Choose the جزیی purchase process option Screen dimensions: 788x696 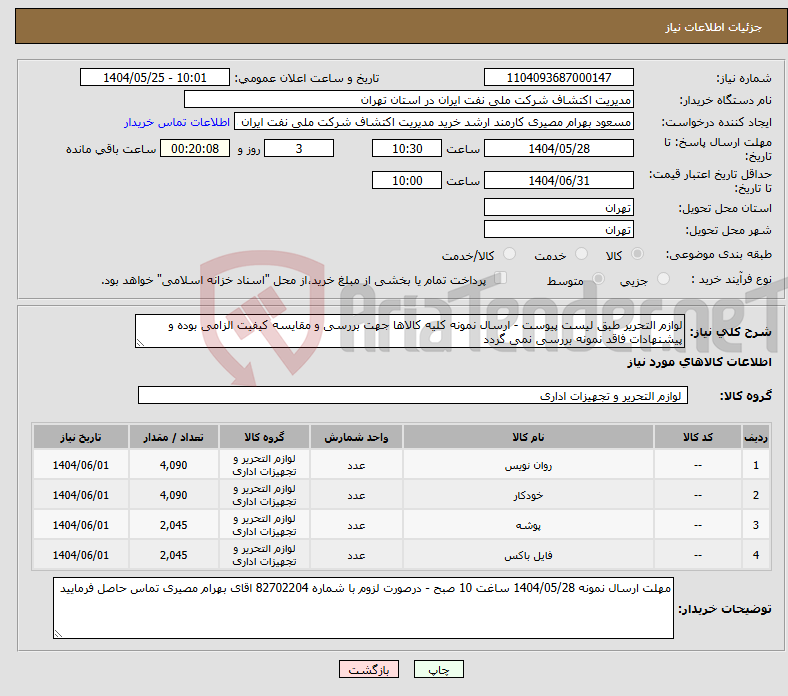coord(658,280)
